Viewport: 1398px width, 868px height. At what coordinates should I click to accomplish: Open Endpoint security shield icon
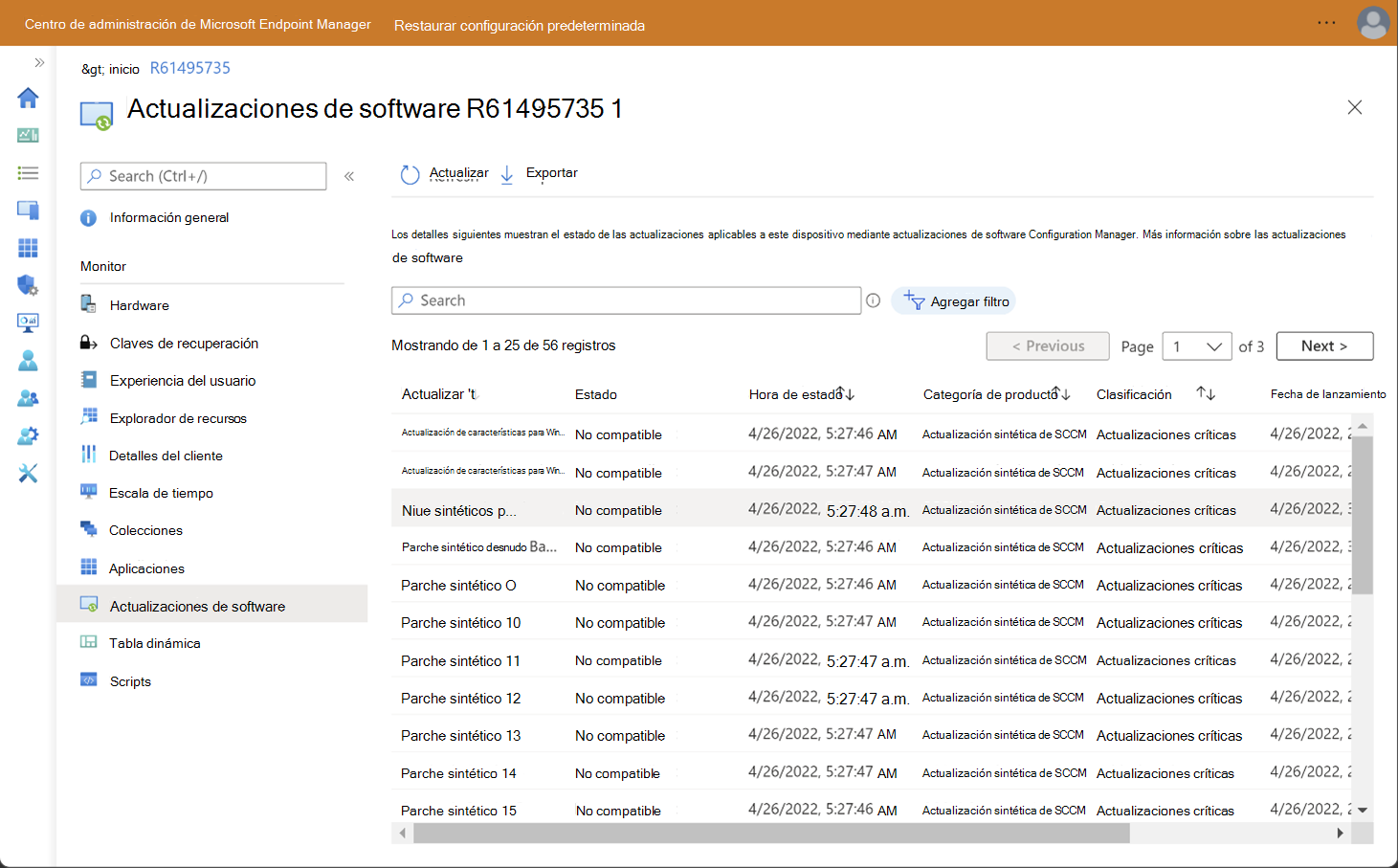28,285
